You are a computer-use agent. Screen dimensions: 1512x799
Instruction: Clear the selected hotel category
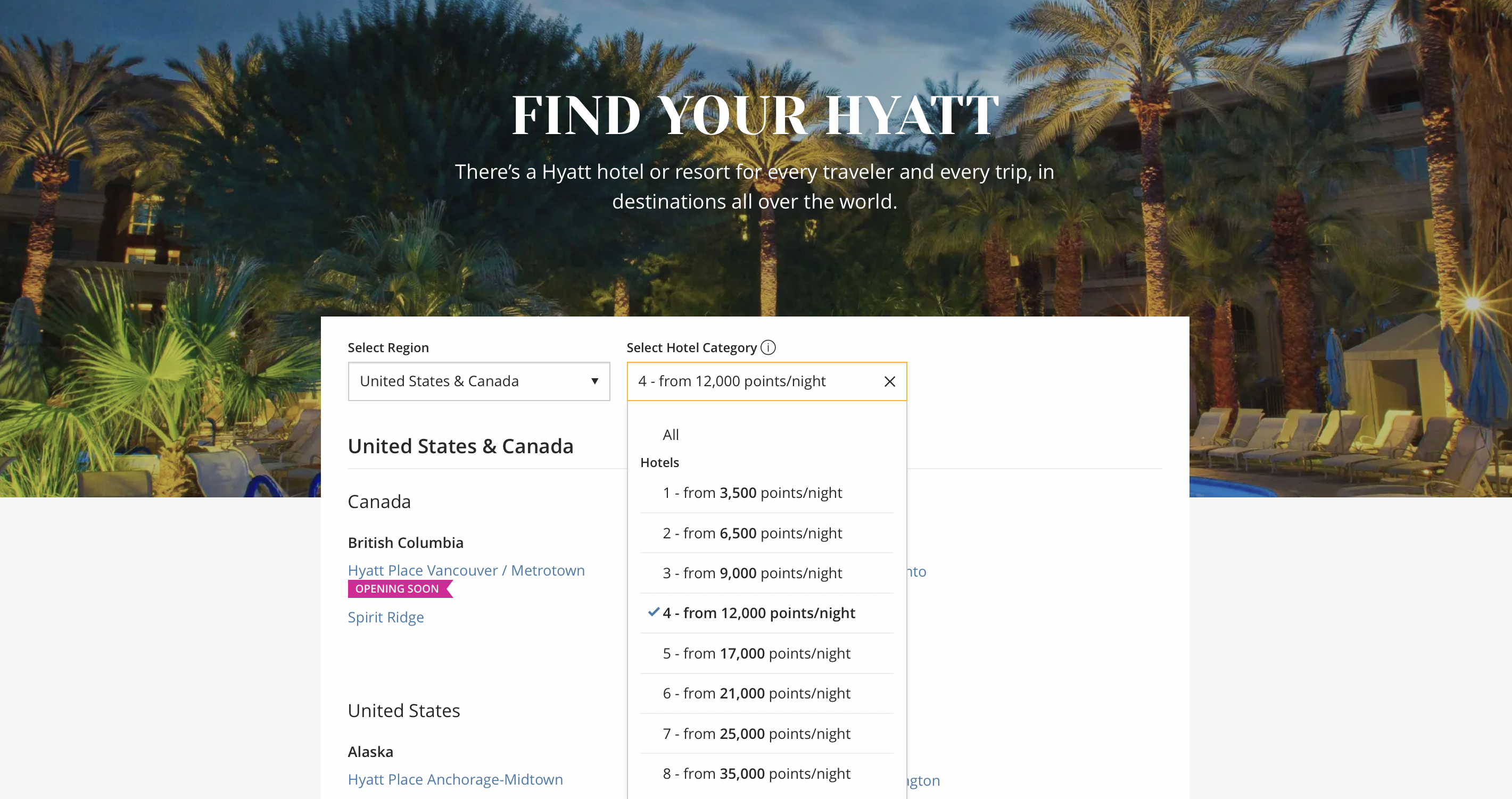coord(889,381)
